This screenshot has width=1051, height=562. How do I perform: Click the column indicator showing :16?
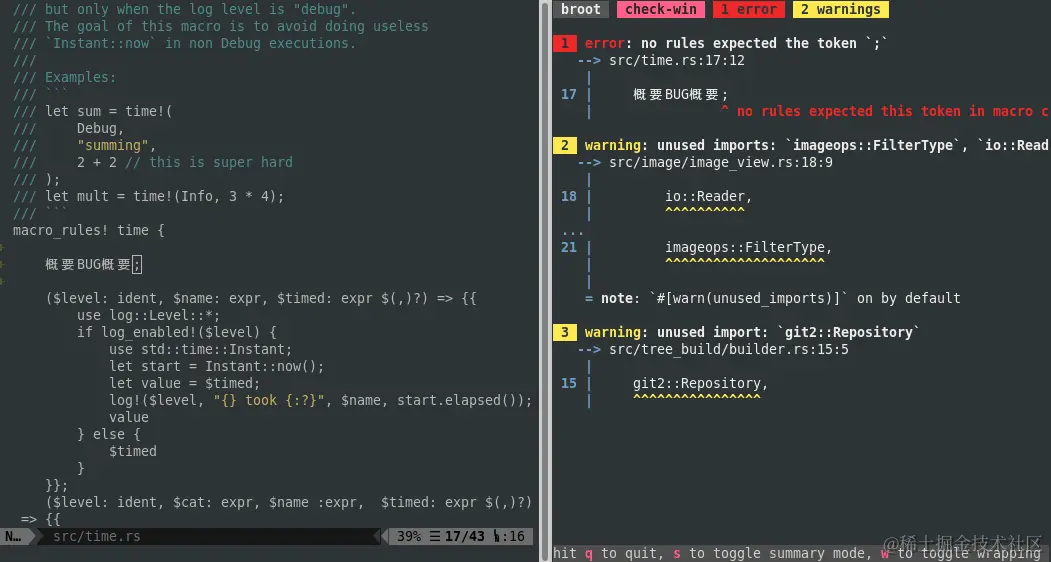pyautogui.click(x=509, y=537)
